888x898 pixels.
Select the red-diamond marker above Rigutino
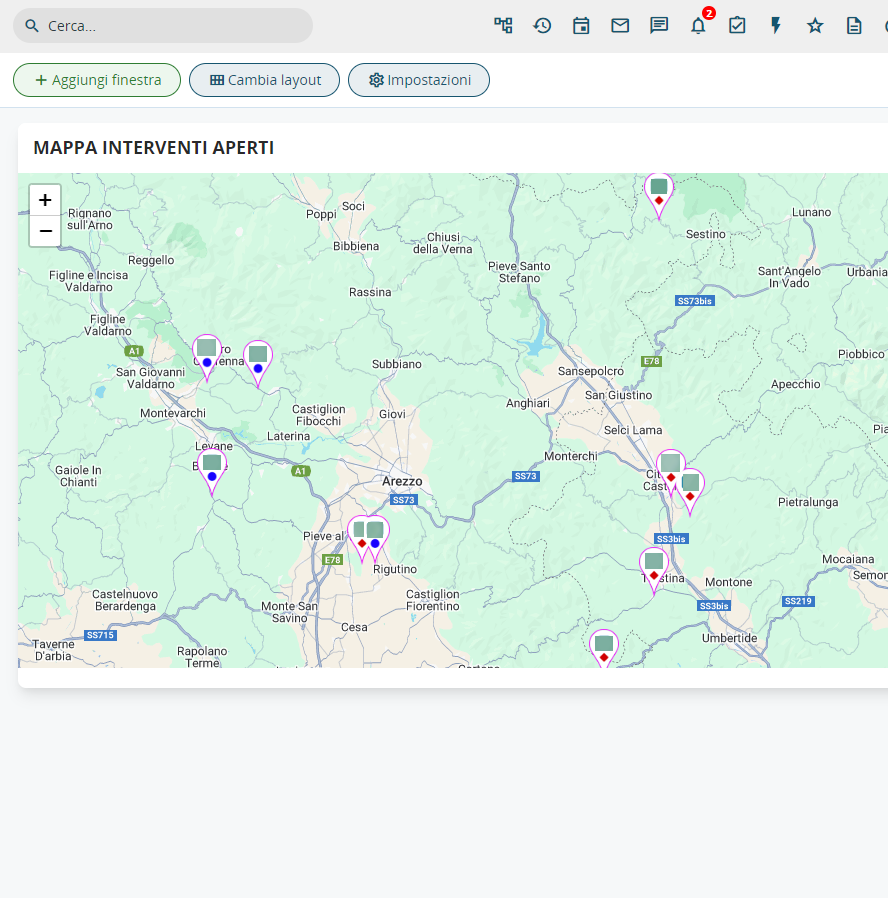coord(360,537)
